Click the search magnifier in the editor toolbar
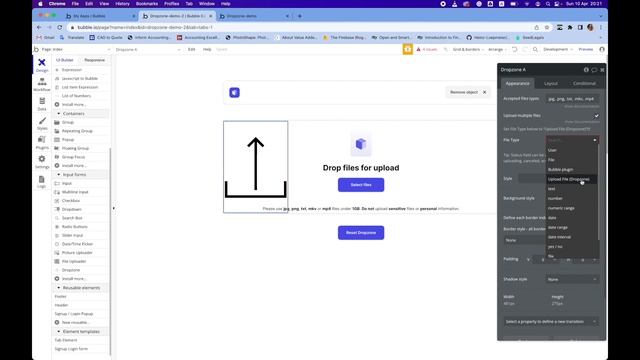This screenshot has width=640, height=360. coord(535,49)
